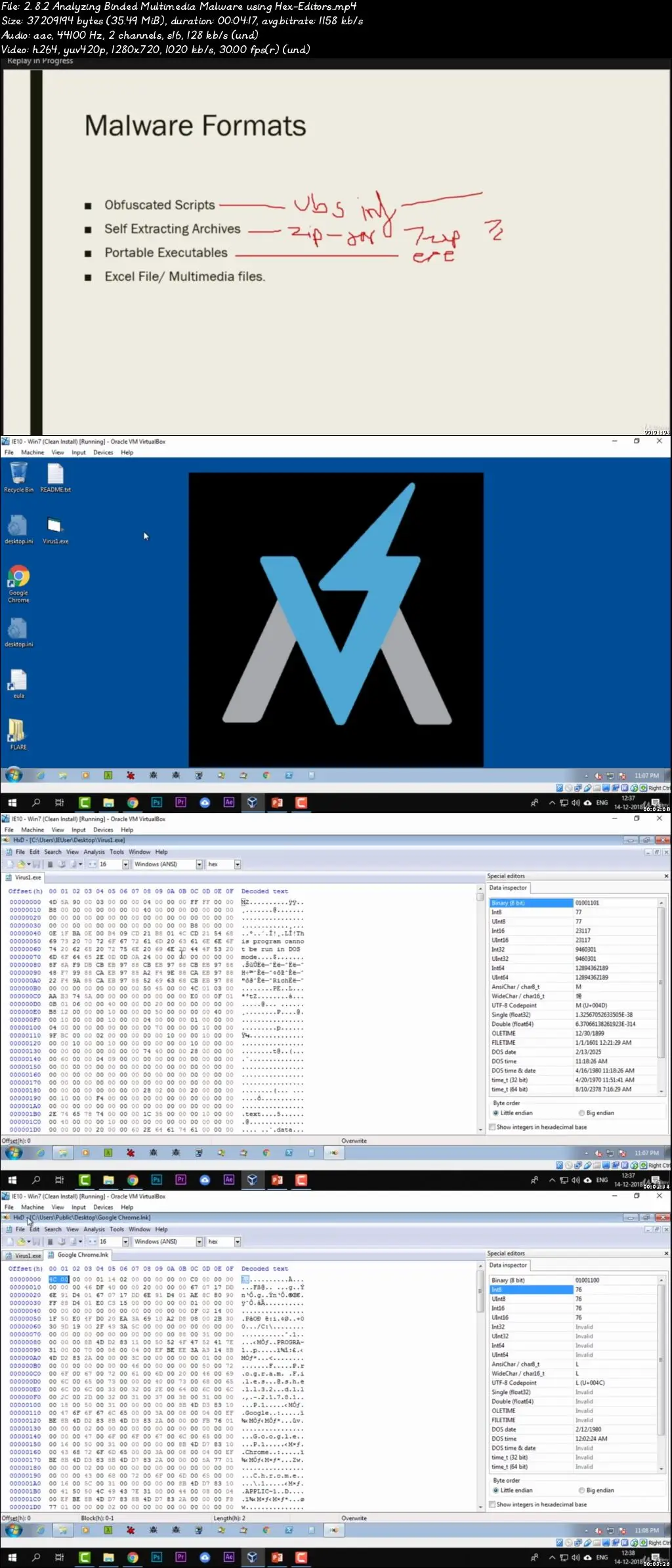The image size is (672, 1568).
Task: Click Open folder icon in Chrome.lnk HxD toolbar
Action: 21,1242
